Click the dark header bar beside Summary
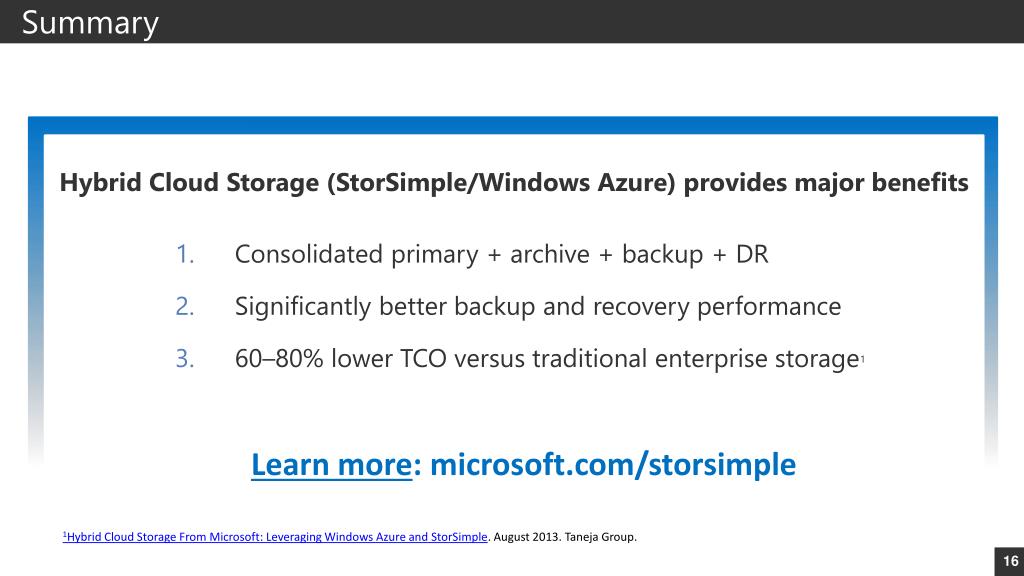Viewport: 1024px width, 576px height. tap(588, 22)
